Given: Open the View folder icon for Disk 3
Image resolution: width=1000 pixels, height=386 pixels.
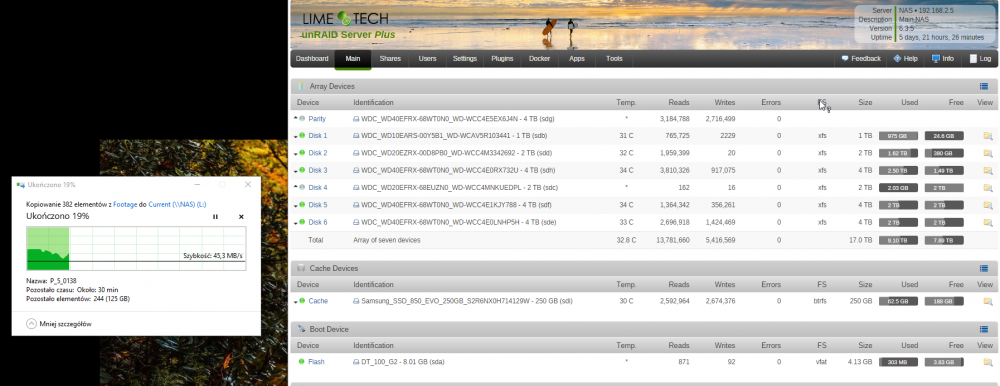Looking at the screenshot, I should (x=988, y=170).
